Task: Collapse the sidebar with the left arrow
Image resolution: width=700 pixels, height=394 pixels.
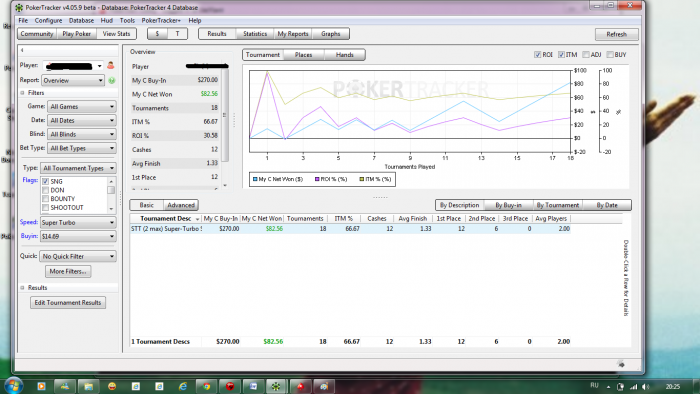Action: point(22,50)
